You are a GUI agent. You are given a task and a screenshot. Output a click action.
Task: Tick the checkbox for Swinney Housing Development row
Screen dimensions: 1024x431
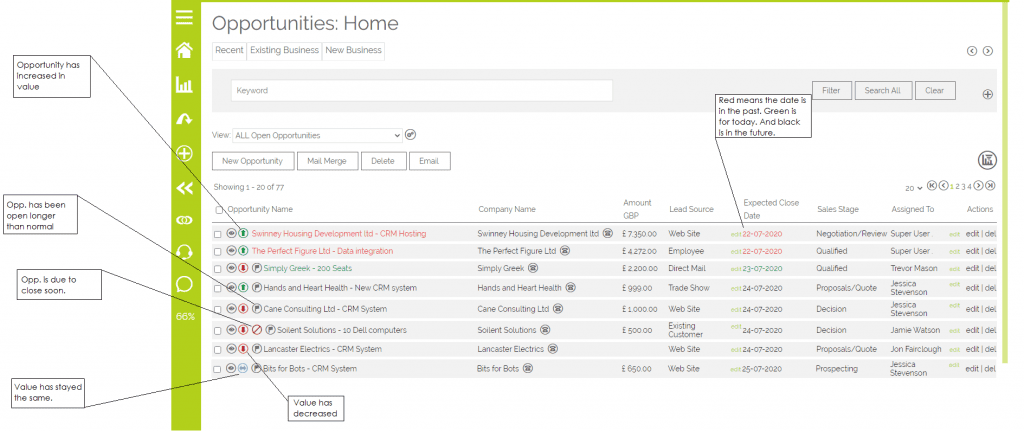coord(218,234)
